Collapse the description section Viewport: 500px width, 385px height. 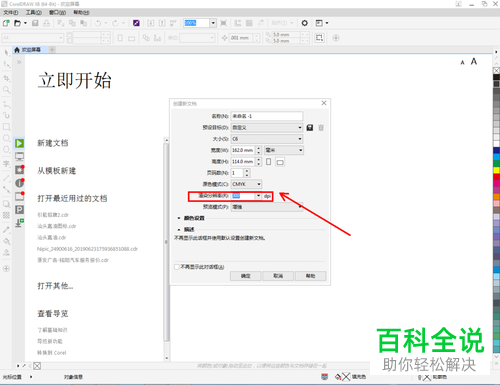coord(179,229)
